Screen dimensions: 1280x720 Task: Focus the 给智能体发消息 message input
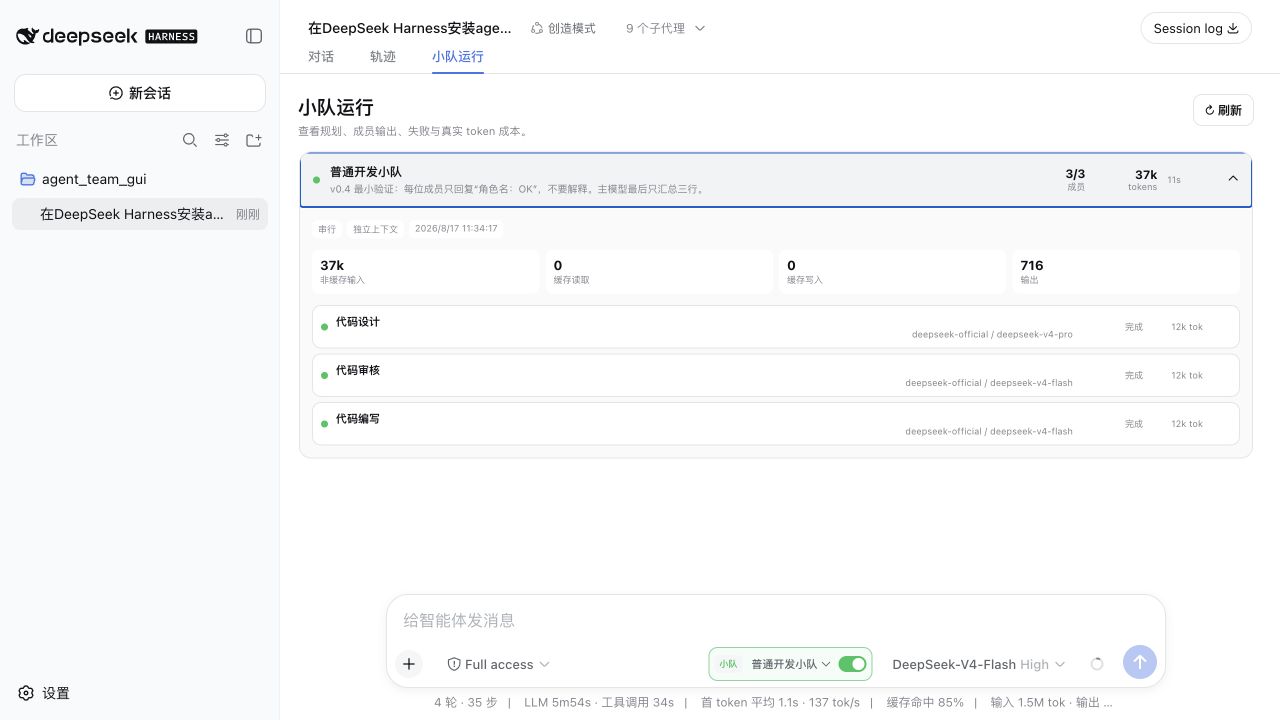[x=776, y=620]
